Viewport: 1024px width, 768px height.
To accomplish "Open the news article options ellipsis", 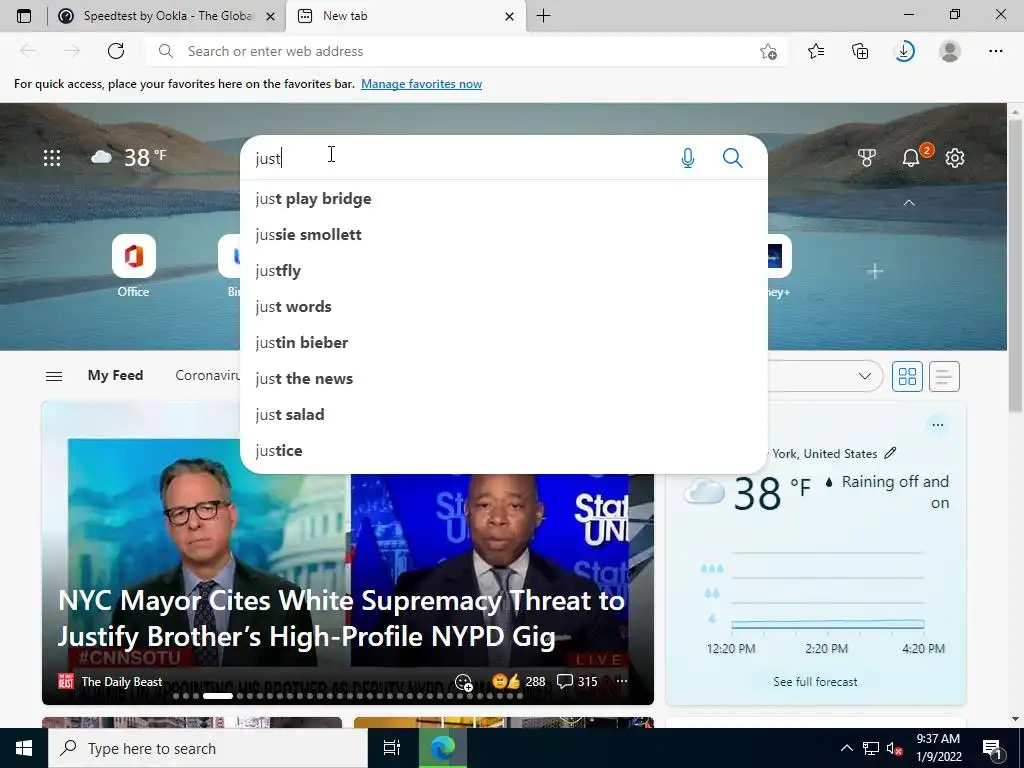I will pos(622,681).
